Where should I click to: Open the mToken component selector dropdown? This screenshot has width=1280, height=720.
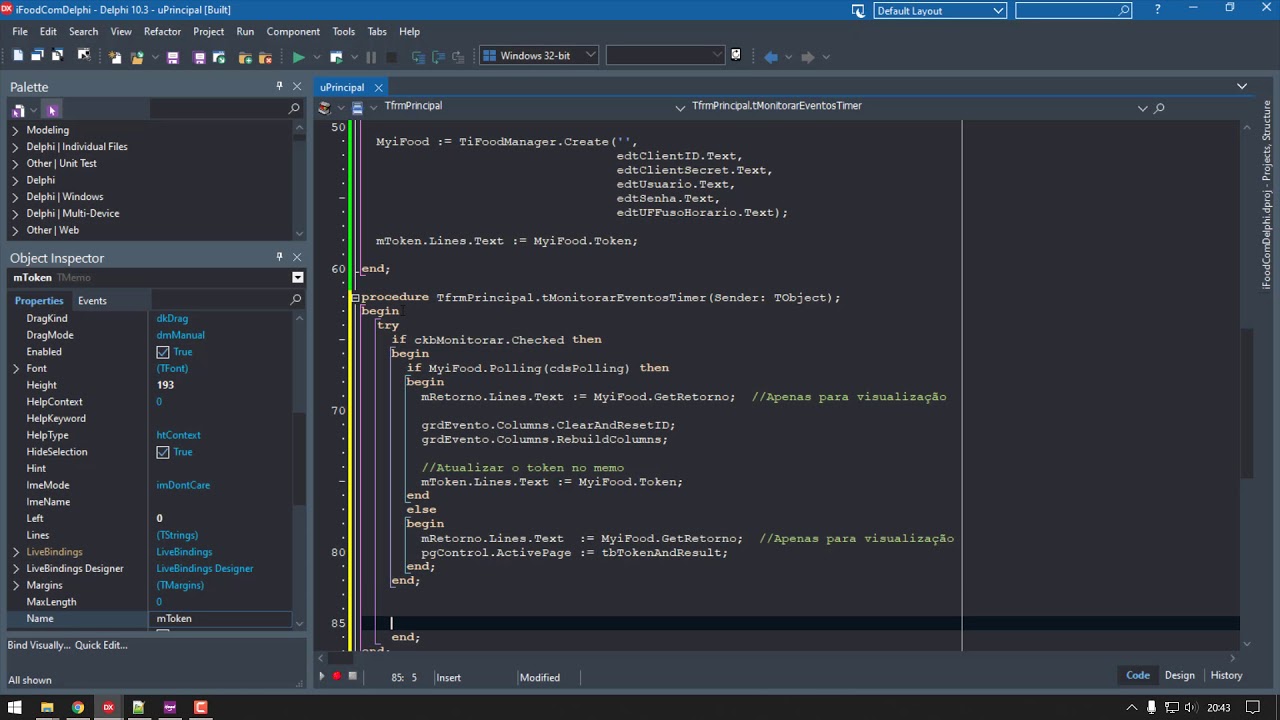(x=297, y=277)
